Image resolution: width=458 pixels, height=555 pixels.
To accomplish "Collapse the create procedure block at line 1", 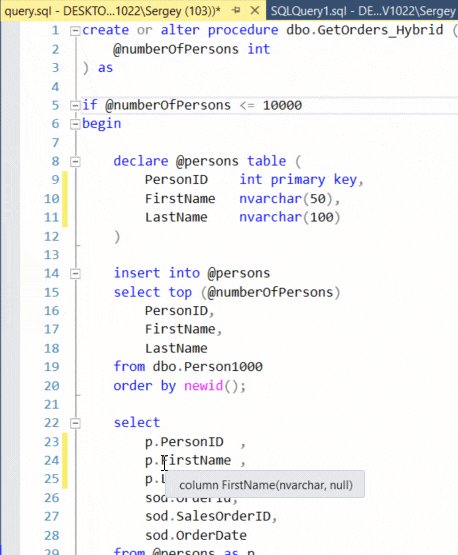I will click(x=75, y=31).
